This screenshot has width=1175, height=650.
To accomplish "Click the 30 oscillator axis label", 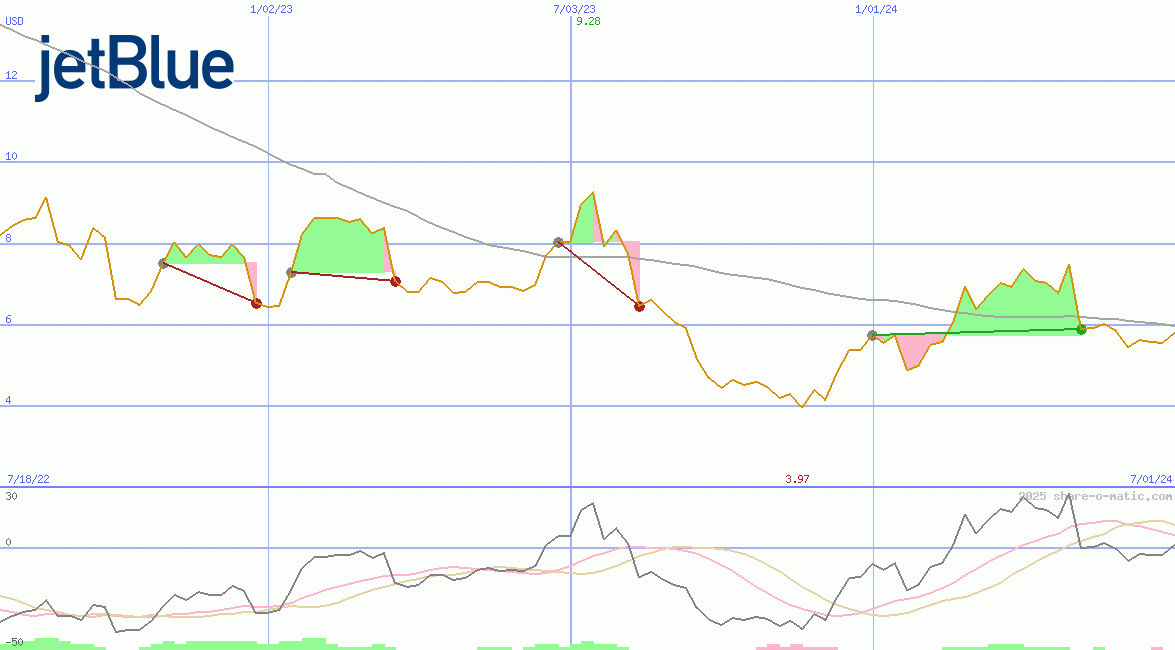I will pyautogui.click(x=11, y=496).
